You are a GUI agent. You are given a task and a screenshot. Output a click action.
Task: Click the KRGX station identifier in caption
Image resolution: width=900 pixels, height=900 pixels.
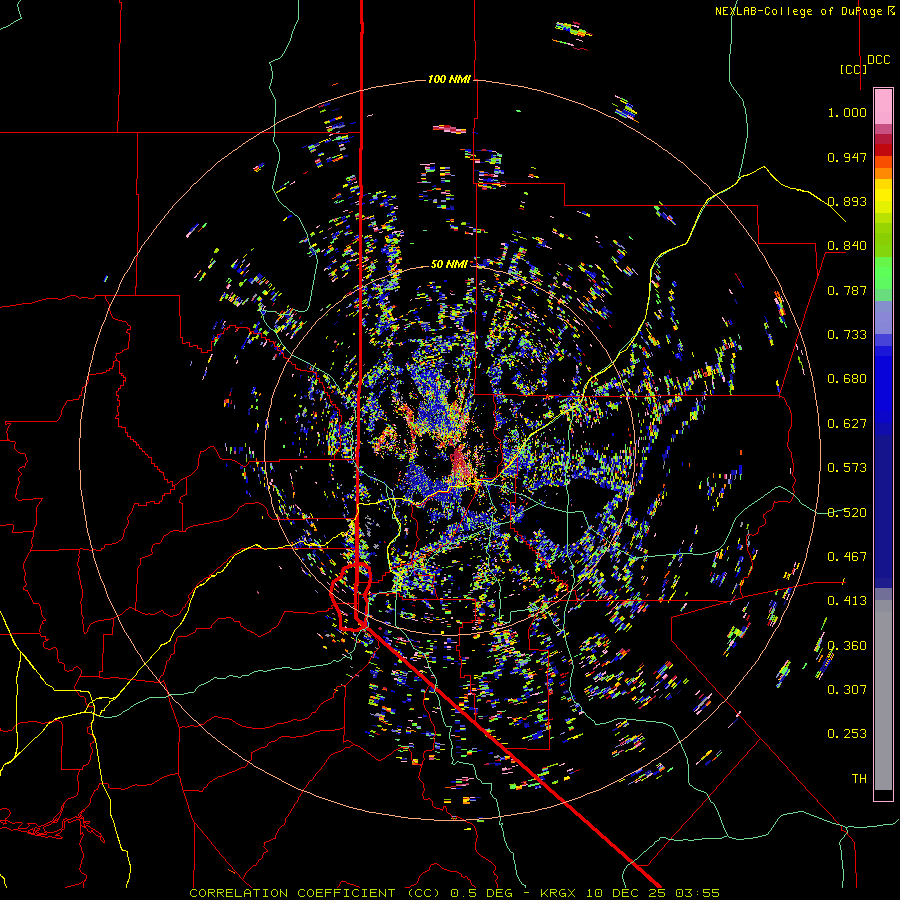click(560, 893)
